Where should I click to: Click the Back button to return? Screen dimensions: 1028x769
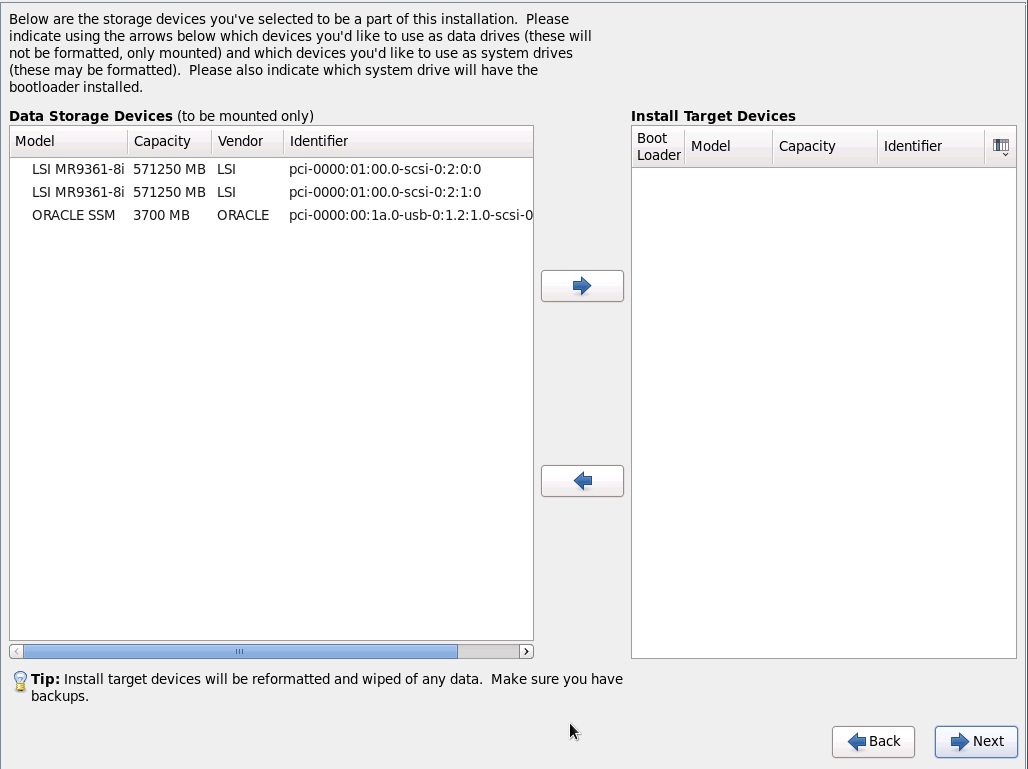tap(873, 741)
